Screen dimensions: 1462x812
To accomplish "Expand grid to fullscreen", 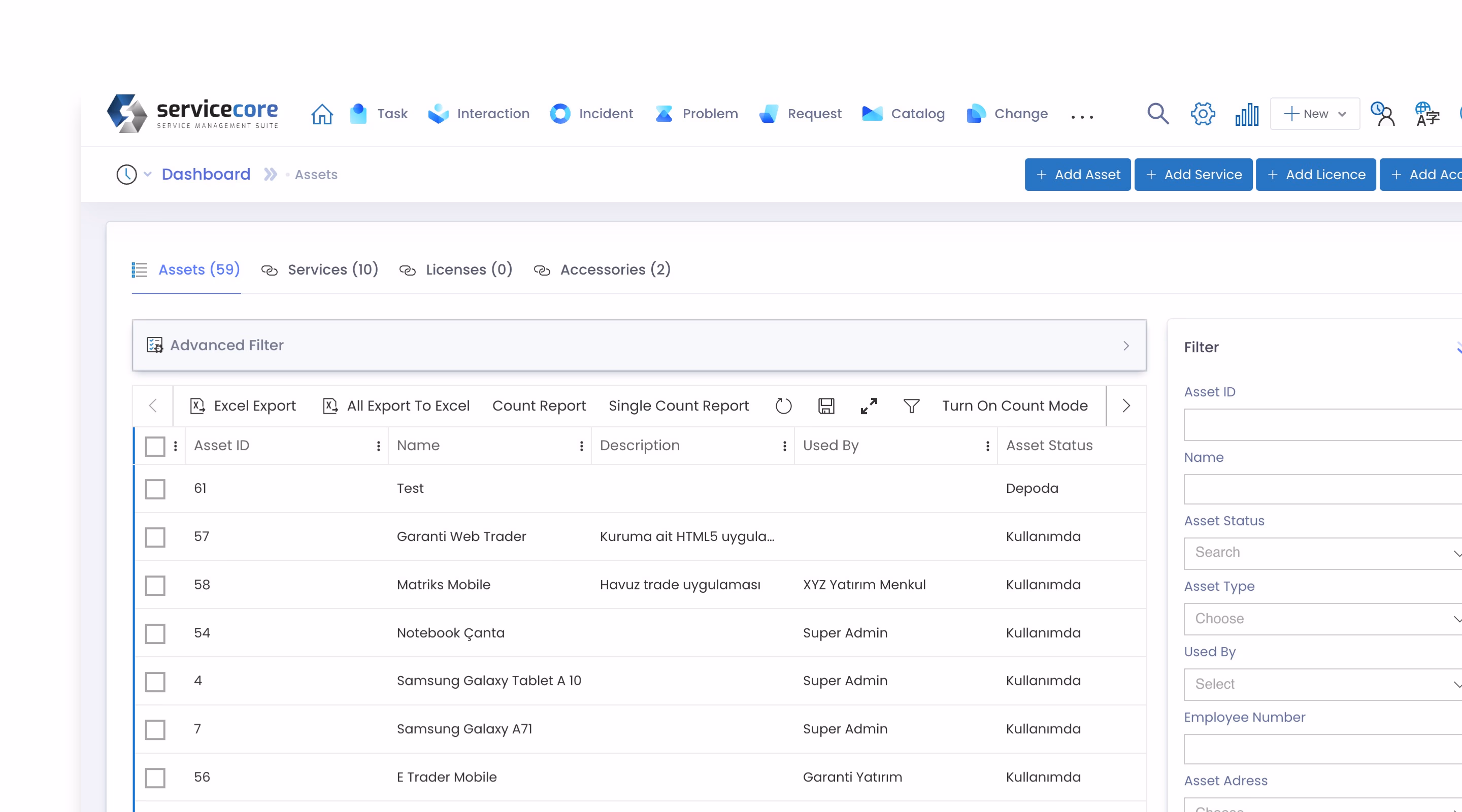I will click(x=869, y=405).
